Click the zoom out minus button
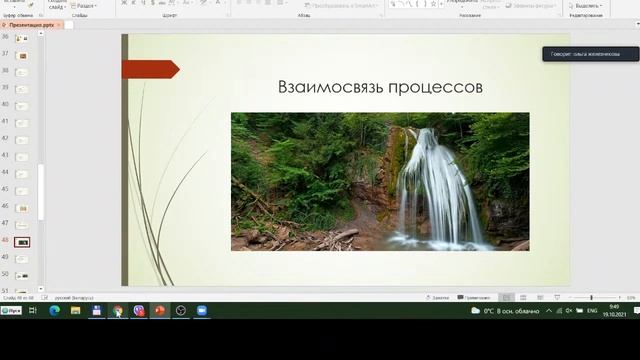The image size is (640, 360). click(570, 298)
